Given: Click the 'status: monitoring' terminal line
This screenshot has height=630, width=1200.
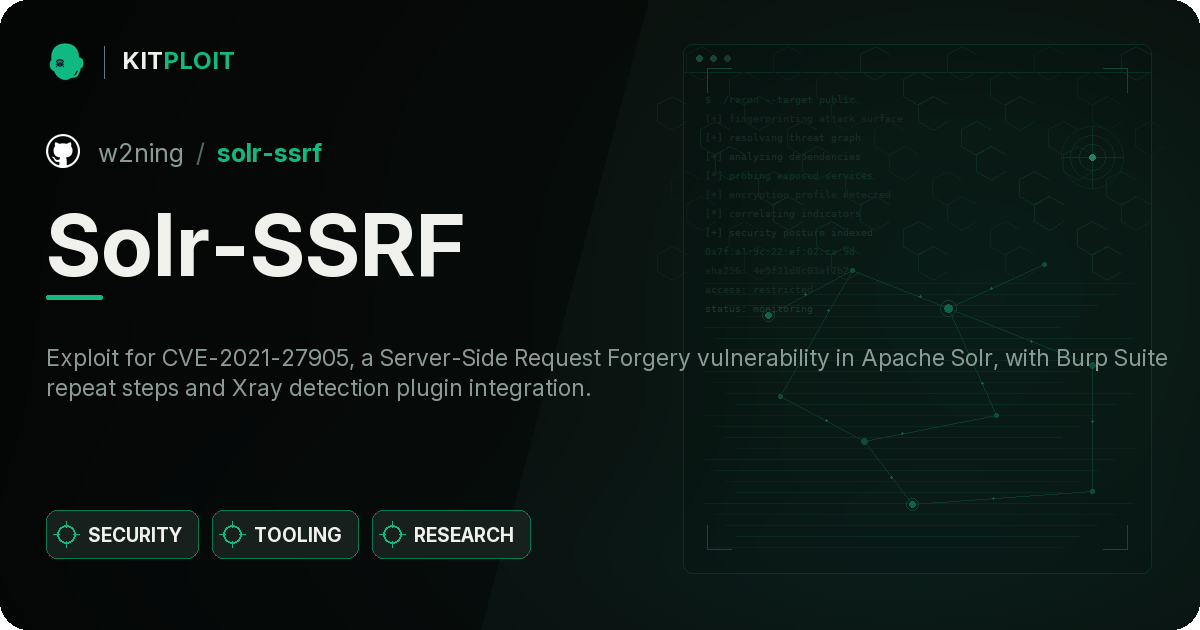Looking at the screenshot, I should coord(759,309).
